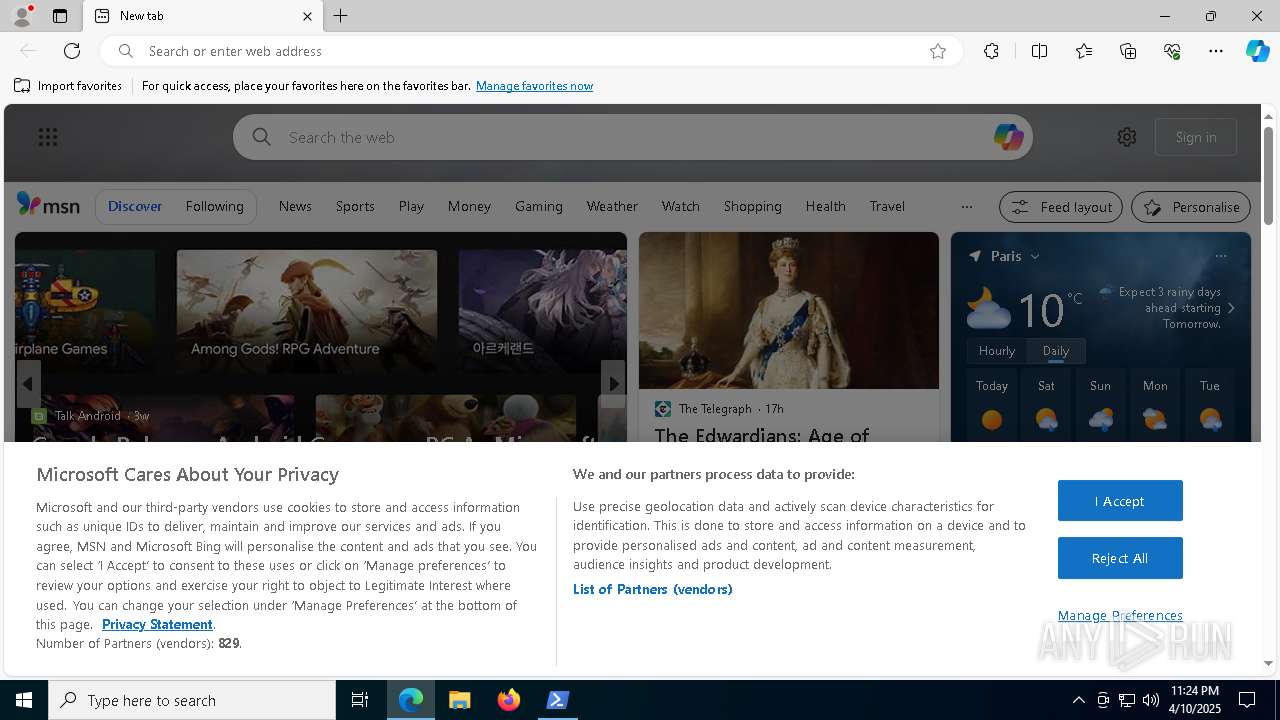Open the tab actions menu icon

tap(60, 16)
